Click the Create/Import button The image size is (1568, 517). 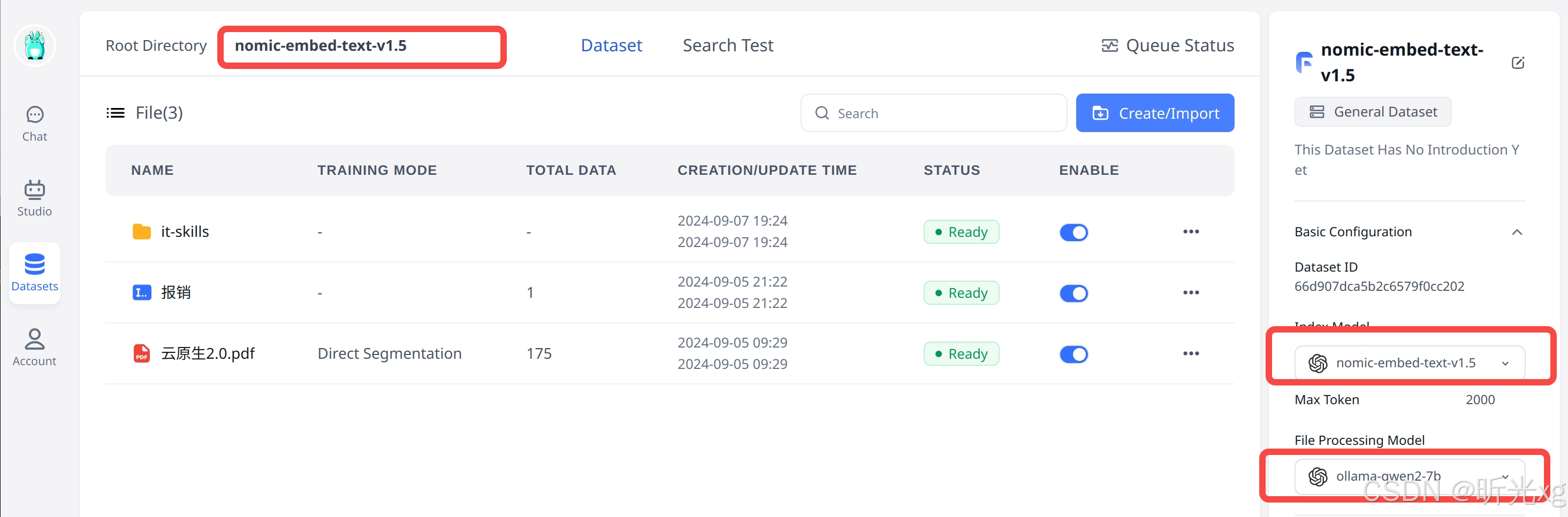pos(1155,113)
